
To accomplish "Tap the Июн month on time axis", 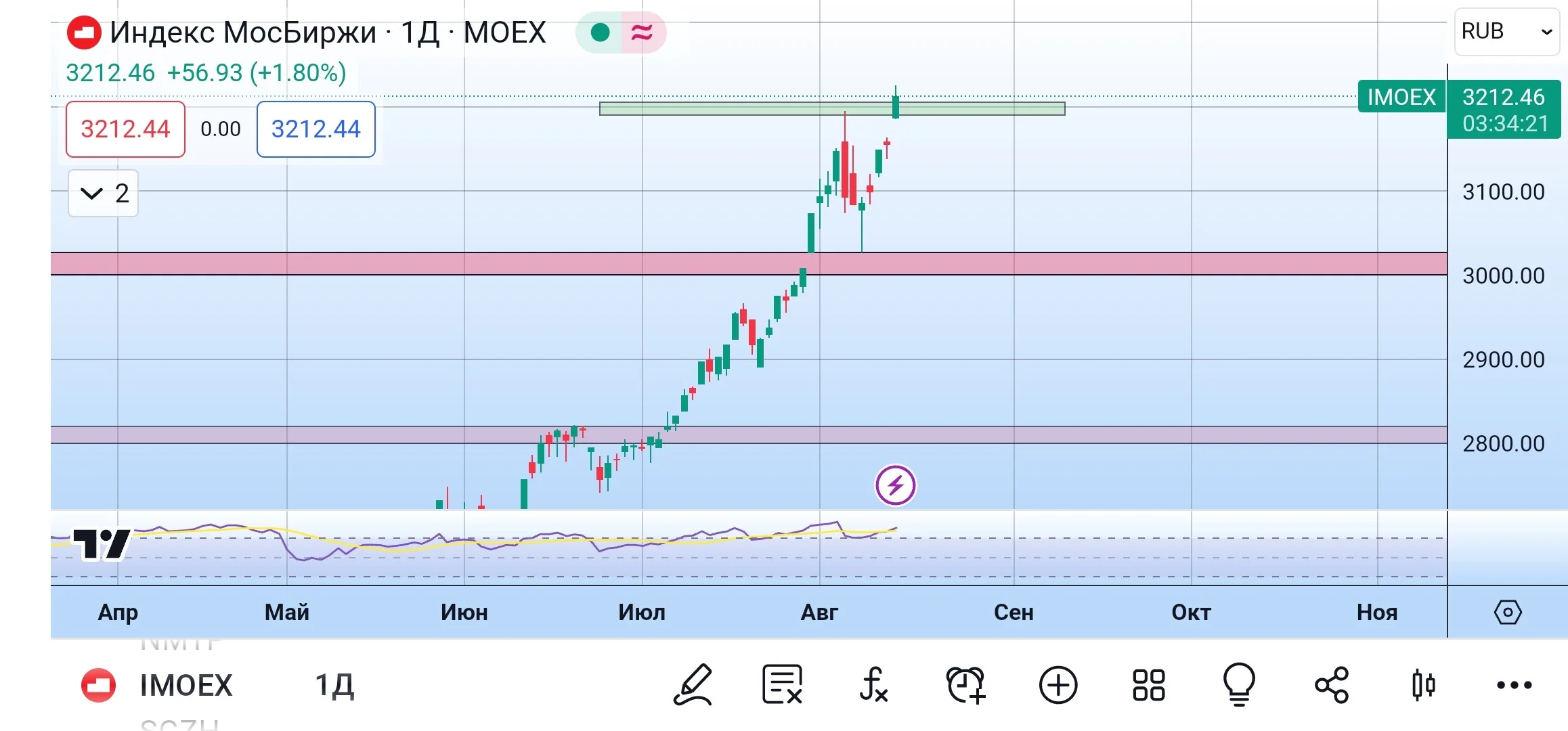I will coord(464,613).
